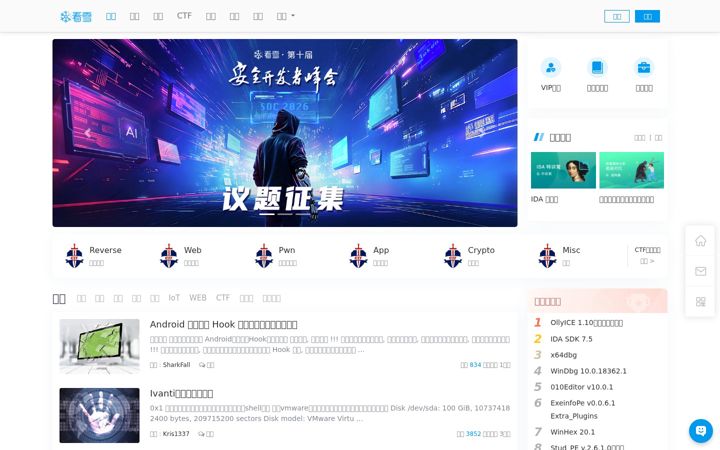Switch to the CTF topic tab
Image resolution: width=720 pixels, height=450 pixels.
pyautogui.click(x=223, y=298)
